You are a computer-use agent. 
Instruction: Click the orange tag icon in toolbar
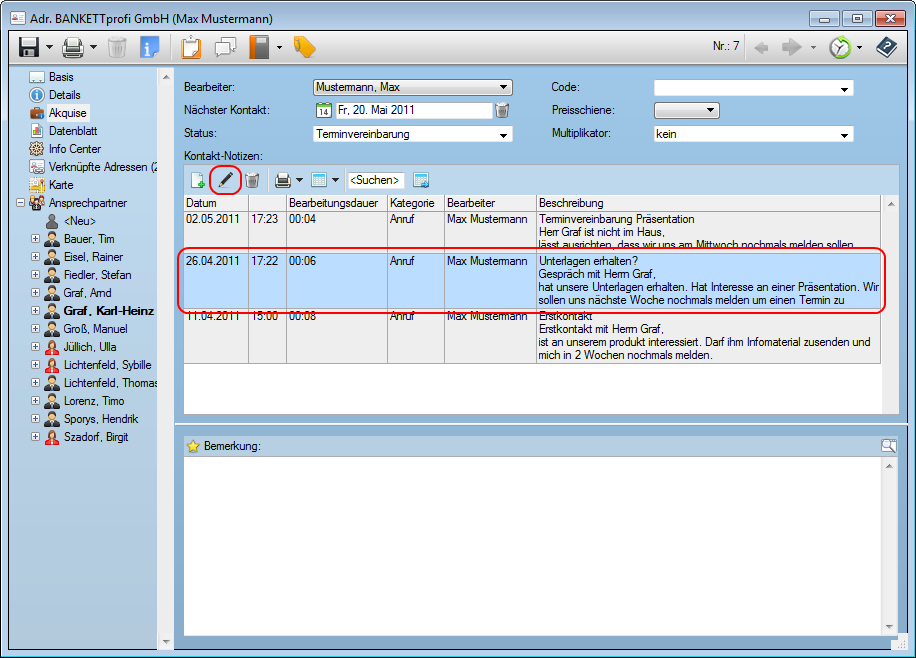pyautogui.click(x=304, y=47)
